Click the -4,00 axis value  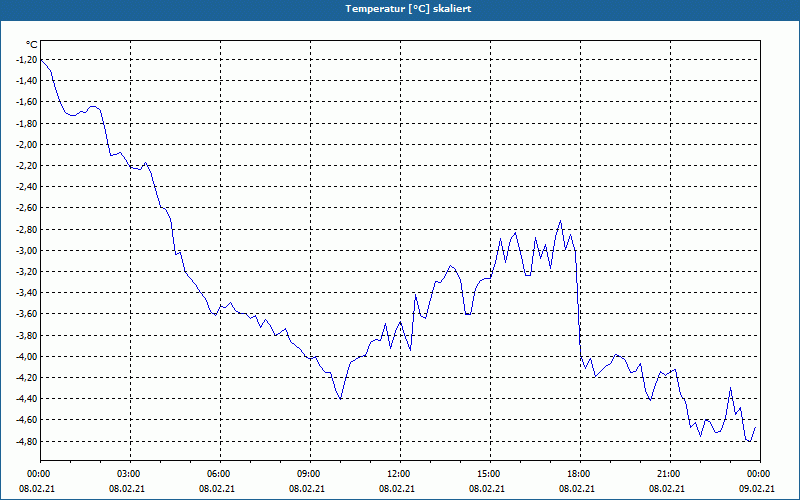coord(27,357)
